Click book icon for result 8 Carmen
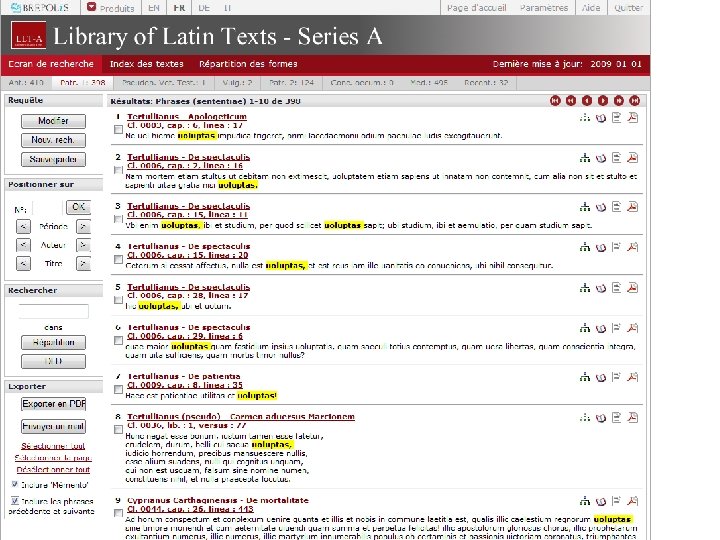 point(601,418)
